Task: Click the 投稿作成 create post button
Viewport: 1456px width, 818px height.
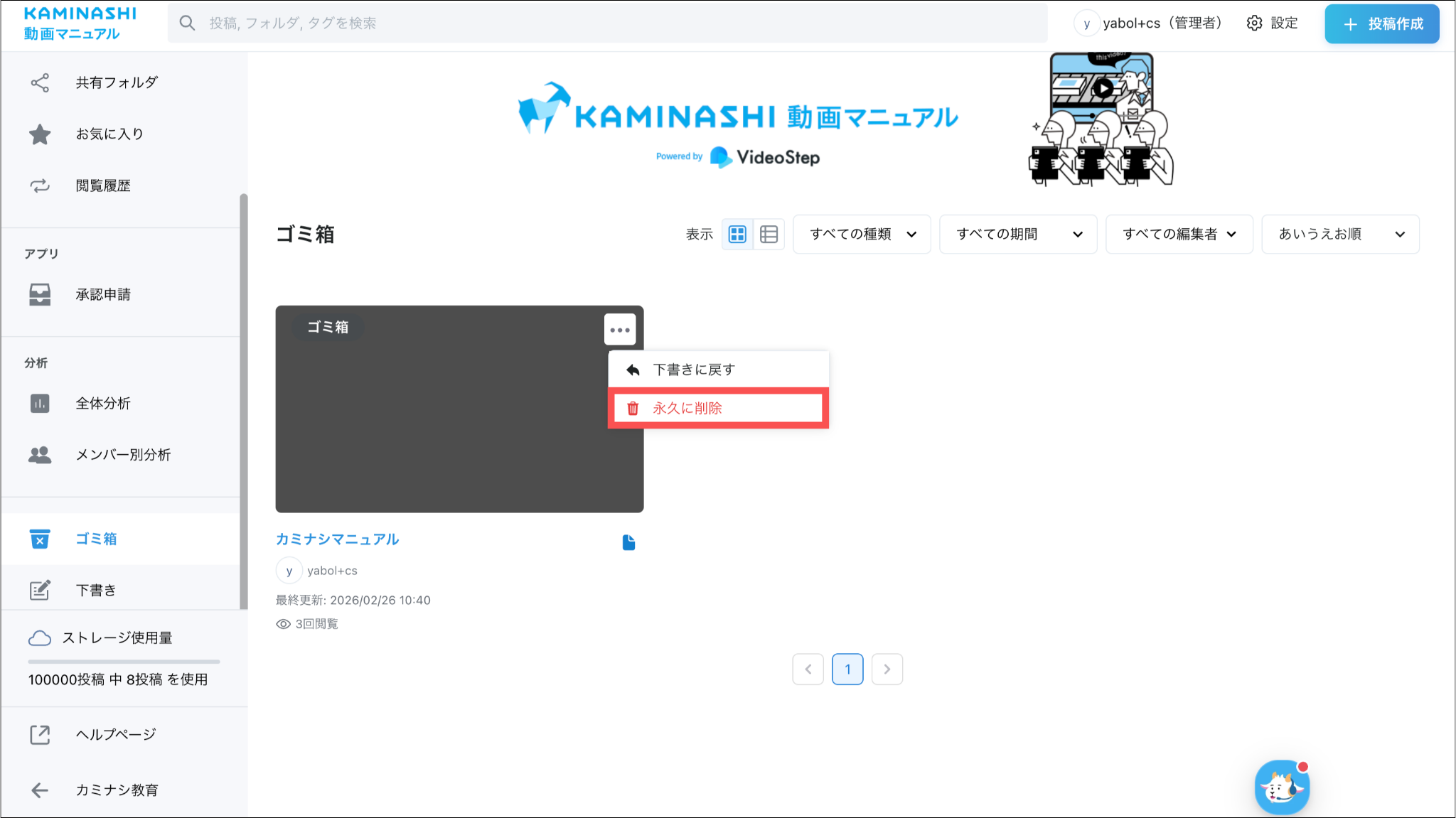Action: (1381, 24)
